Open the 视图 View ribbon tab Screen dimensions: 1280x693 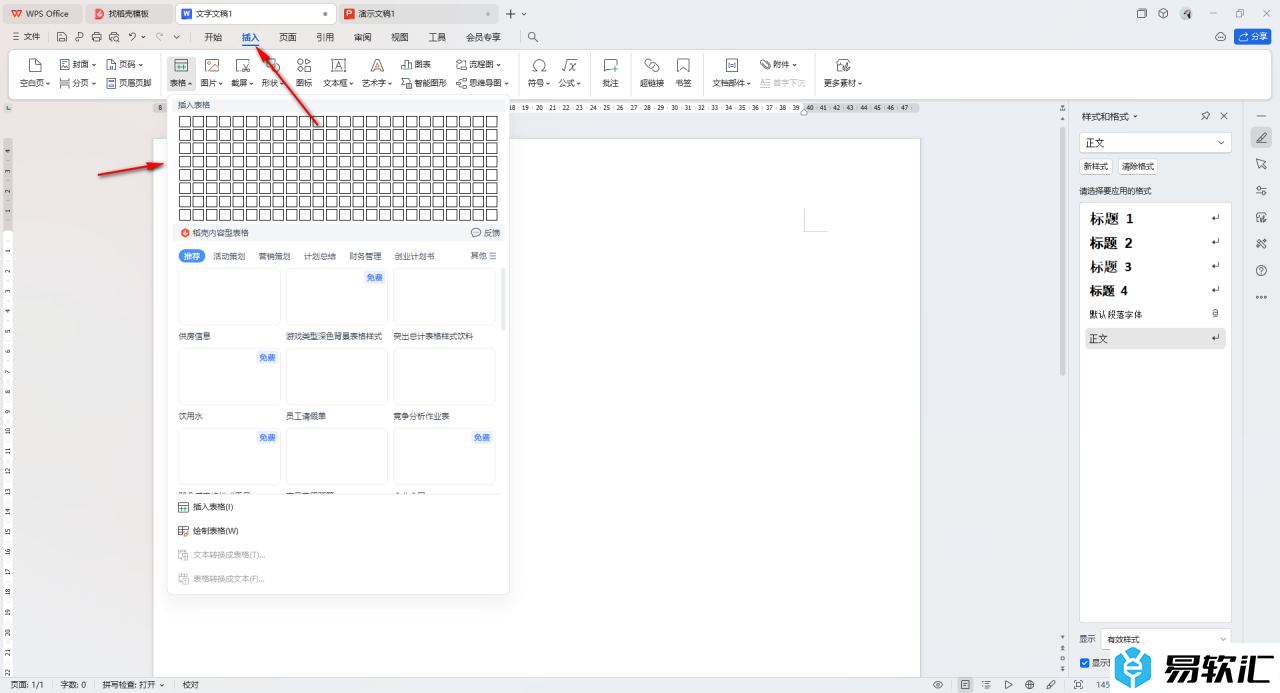coord(400,37)
